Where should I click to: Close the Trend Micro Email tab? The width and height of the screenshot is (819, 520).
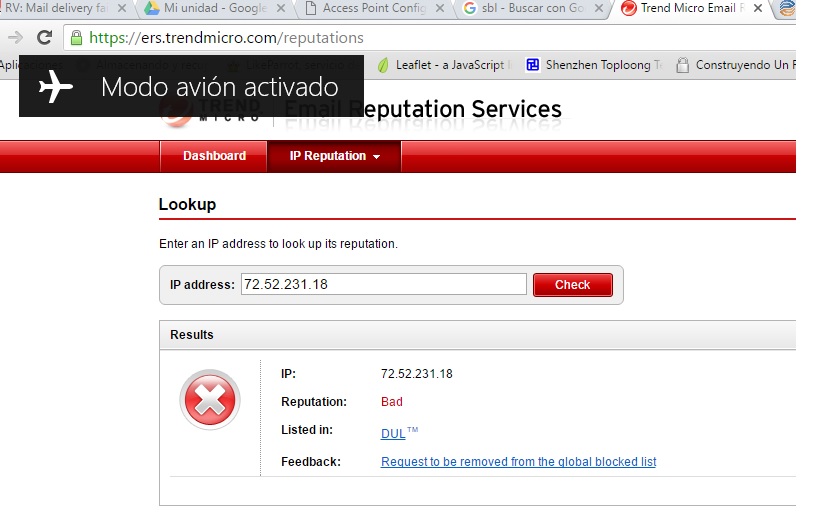coord(758,8)
